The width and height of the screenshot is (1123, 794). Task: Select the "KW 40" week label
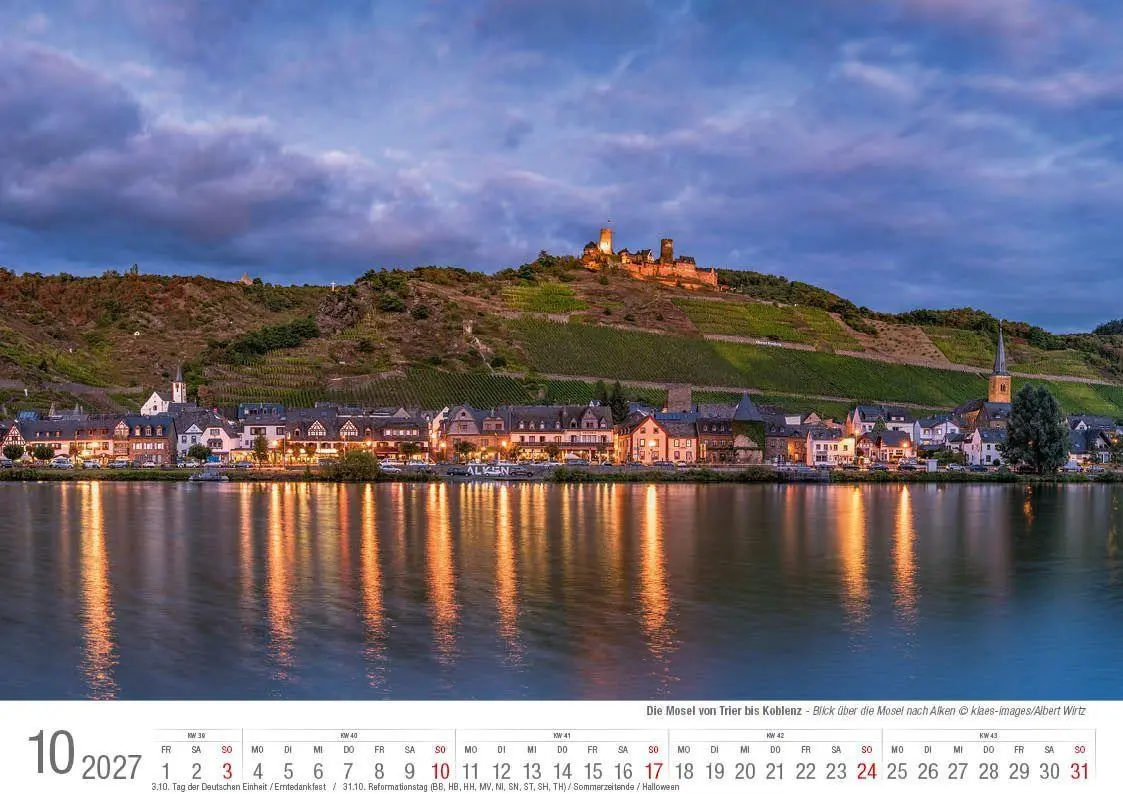coord(349,735)
